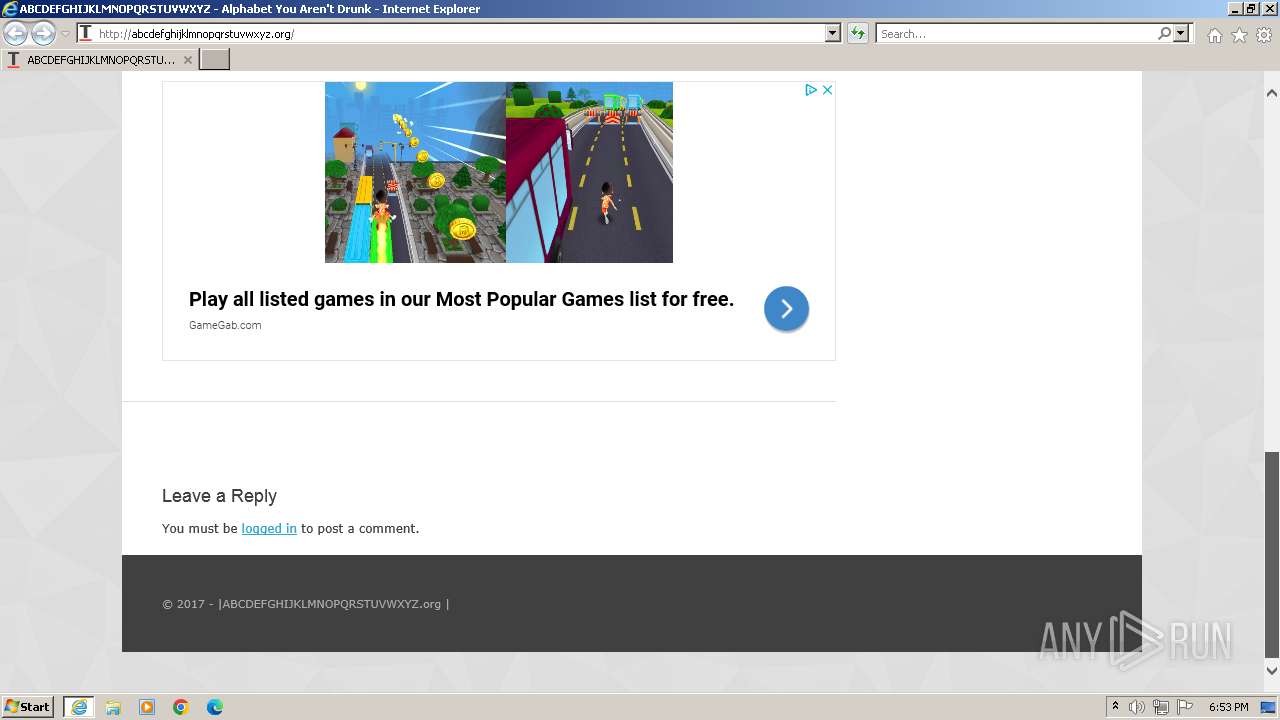Open the volume speaker tray icon
Viewport: 1280px width, 720px height.
pos(1137,707)
